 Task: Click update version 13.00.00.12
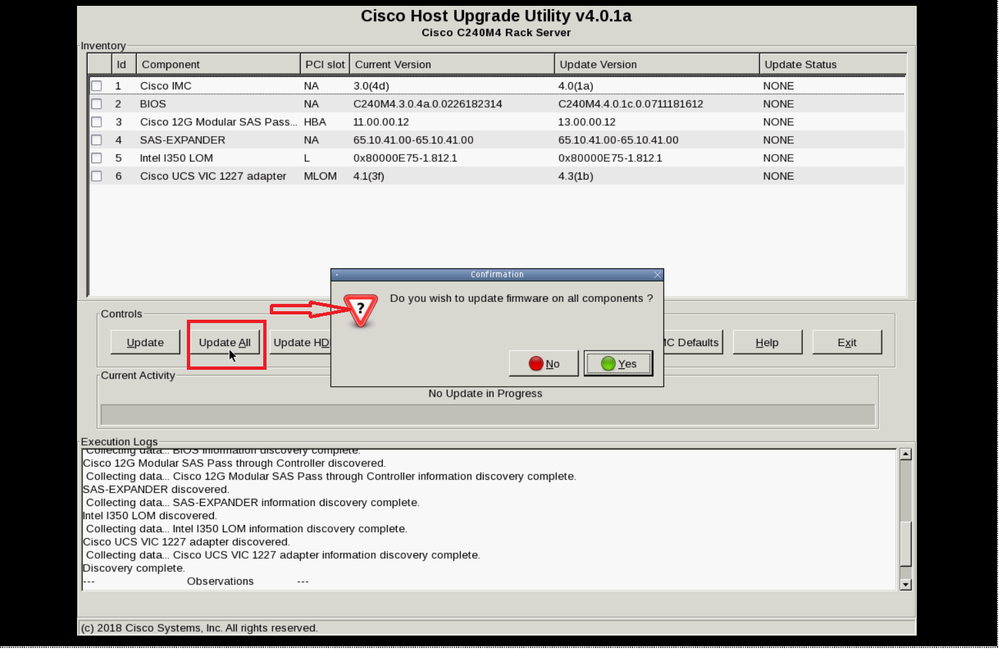[587, 122]
